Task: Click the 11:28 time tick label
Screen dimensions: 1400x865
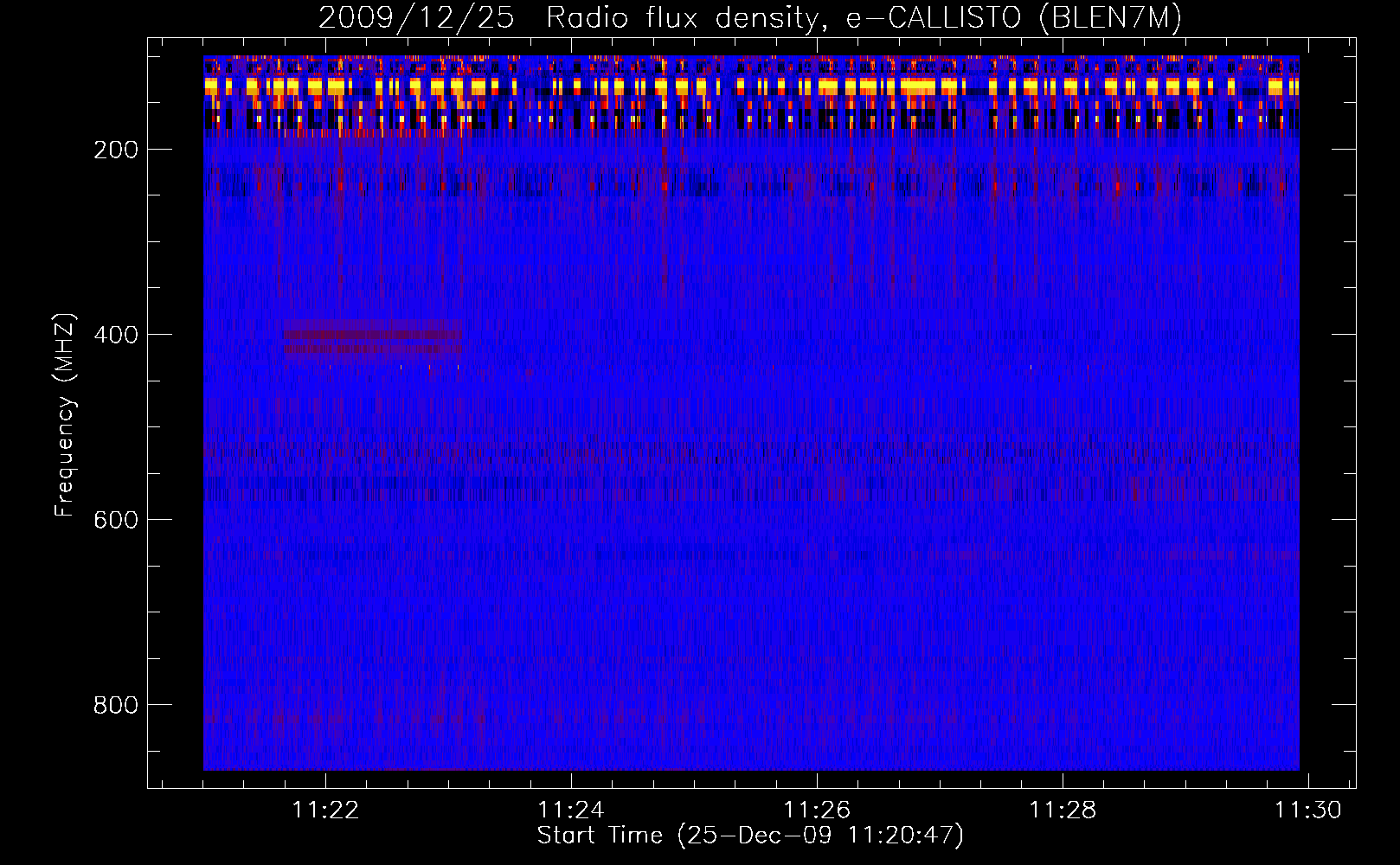Action: (x=1063, y=811)
